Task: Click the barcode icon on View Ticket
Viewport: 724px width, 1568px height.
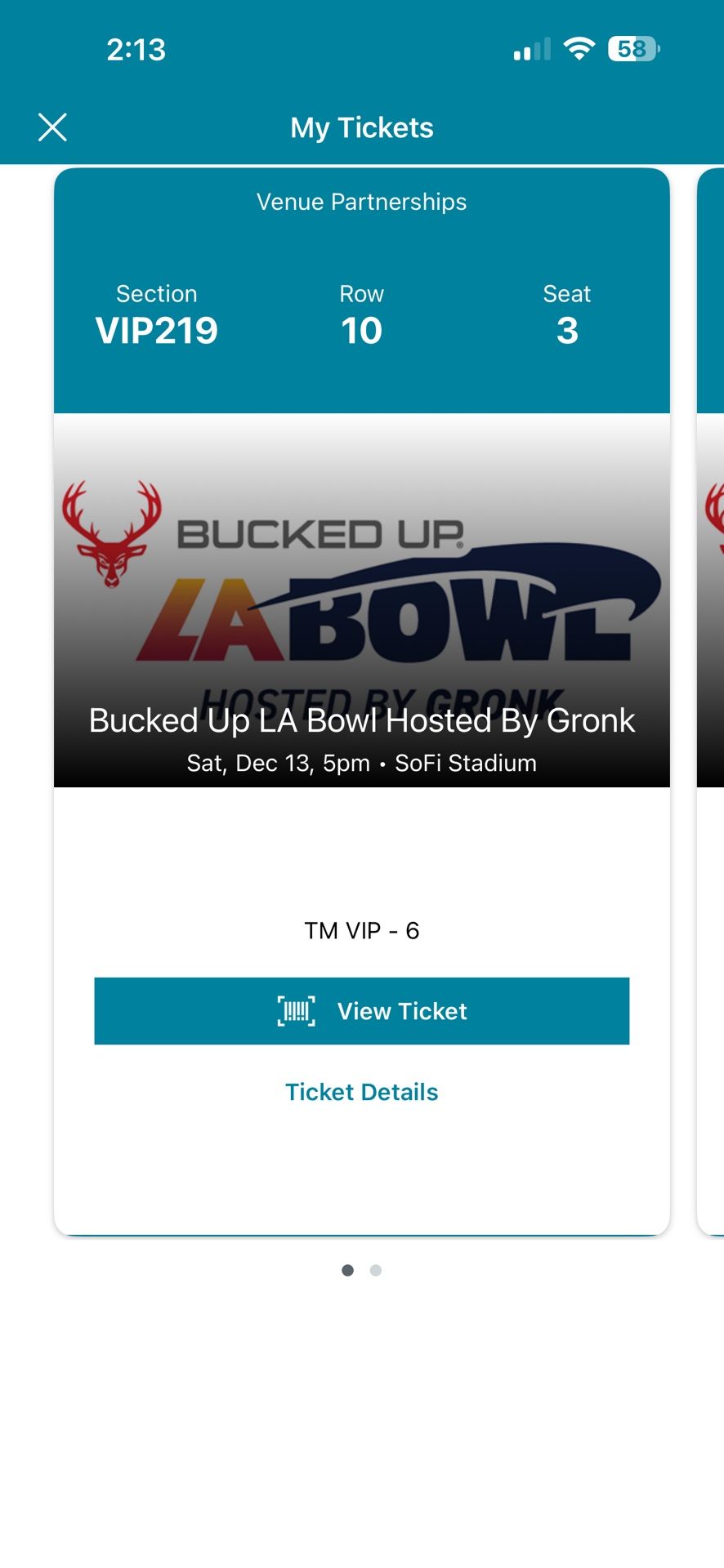Action: [295, 1010]
